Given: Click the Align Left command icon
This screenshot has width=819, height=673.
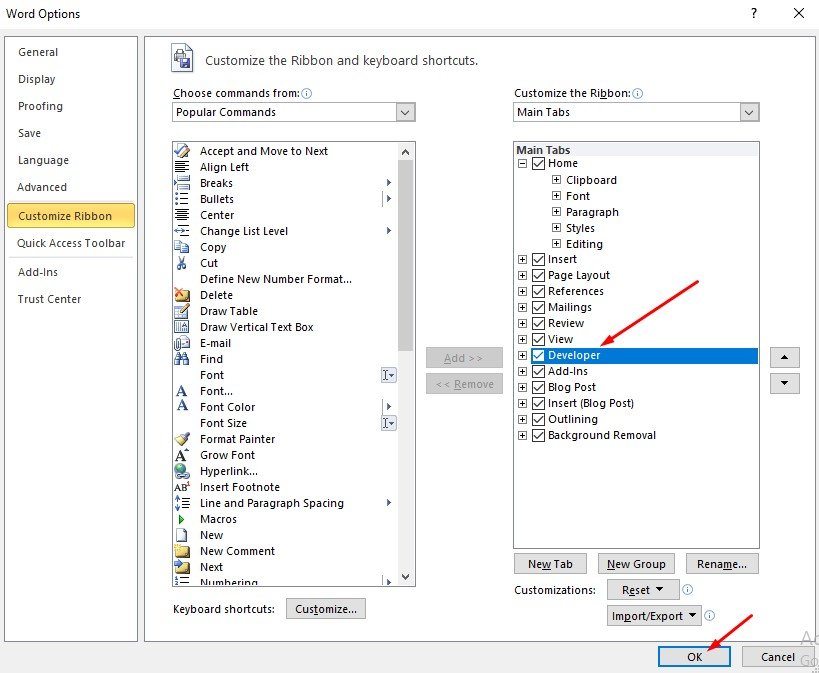Looking at the screenshot, I should [182, 167].
